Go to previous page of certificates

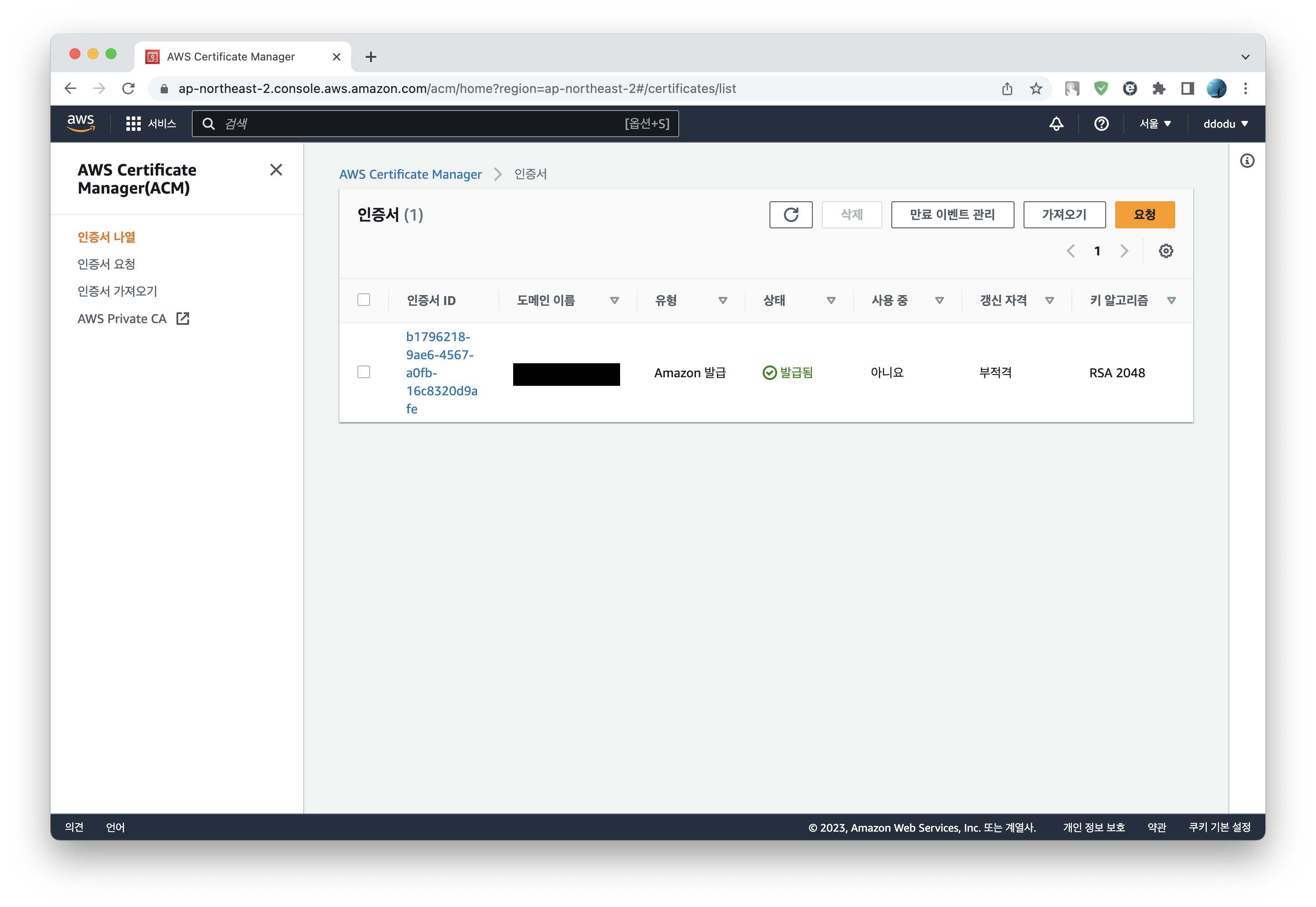[x=1070, y=251]
